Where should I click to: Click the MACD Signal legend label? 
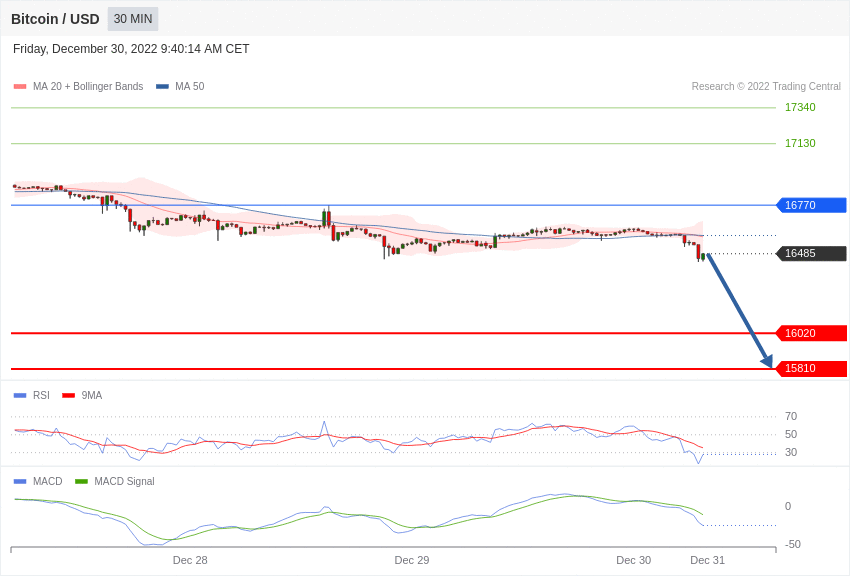[124, 481]
